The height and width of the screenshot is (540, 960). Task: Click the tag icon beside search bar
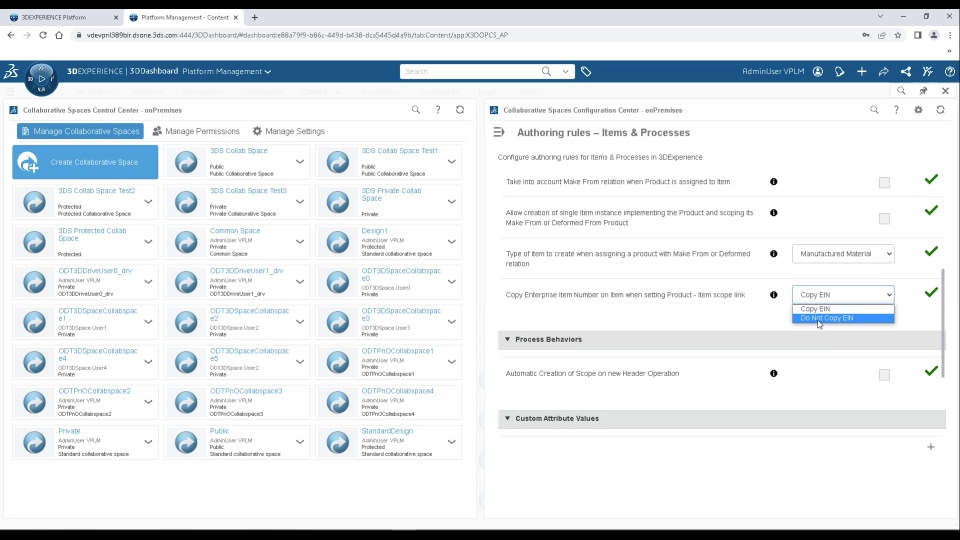click(x=586, y=72)
